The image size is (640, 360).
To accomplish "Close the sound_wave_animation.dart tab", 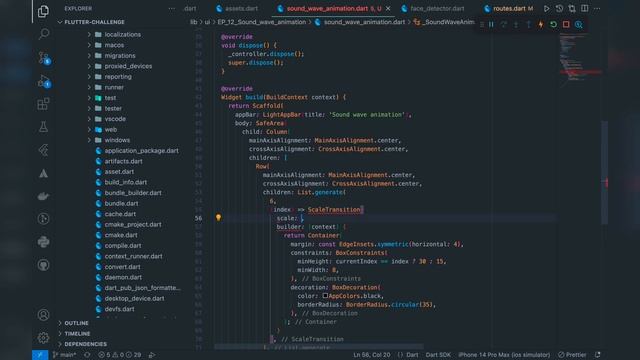I will (388, 9).
